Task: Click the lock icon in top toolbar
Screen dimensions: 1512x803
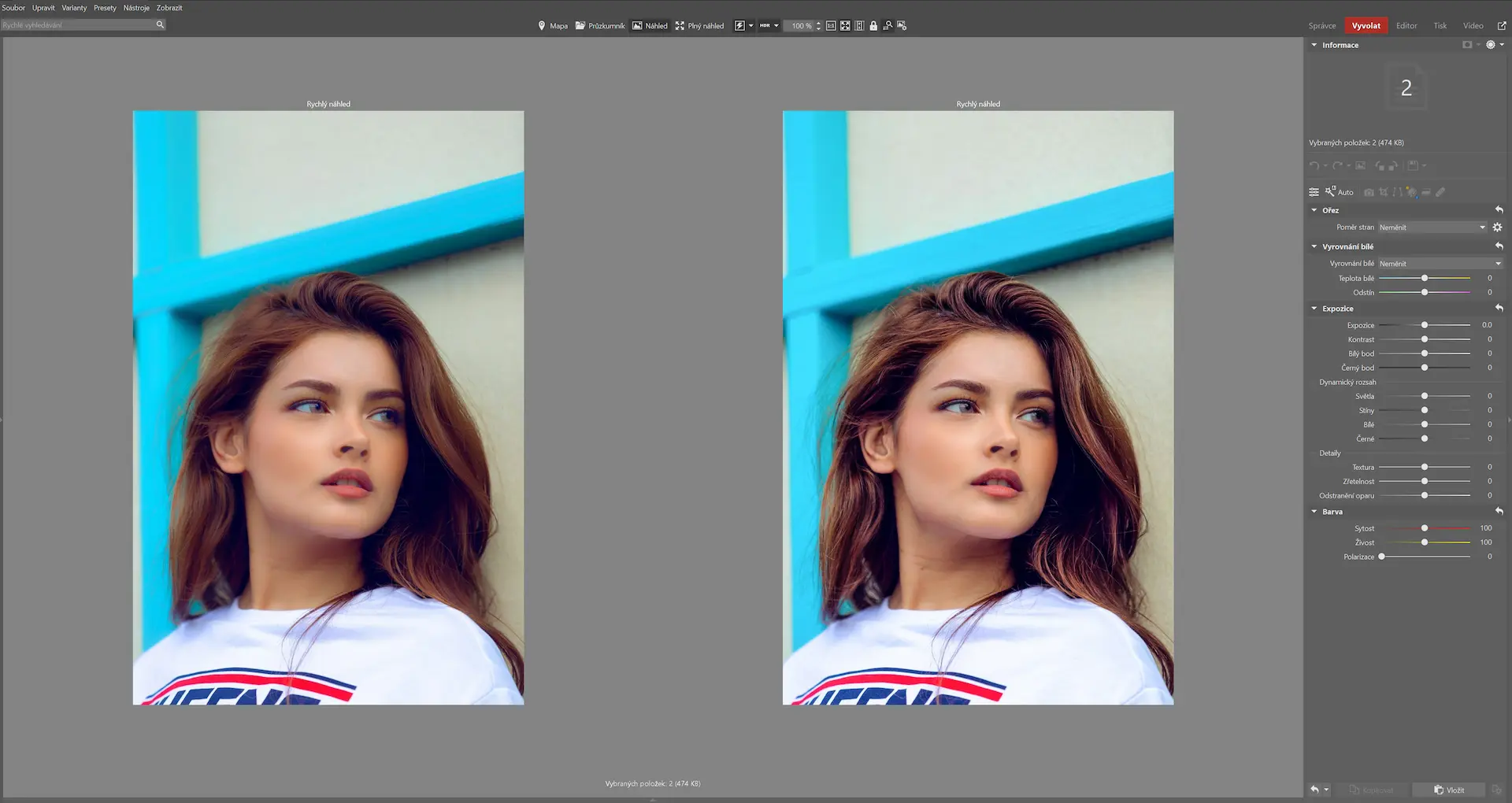Action: (873, 26)
